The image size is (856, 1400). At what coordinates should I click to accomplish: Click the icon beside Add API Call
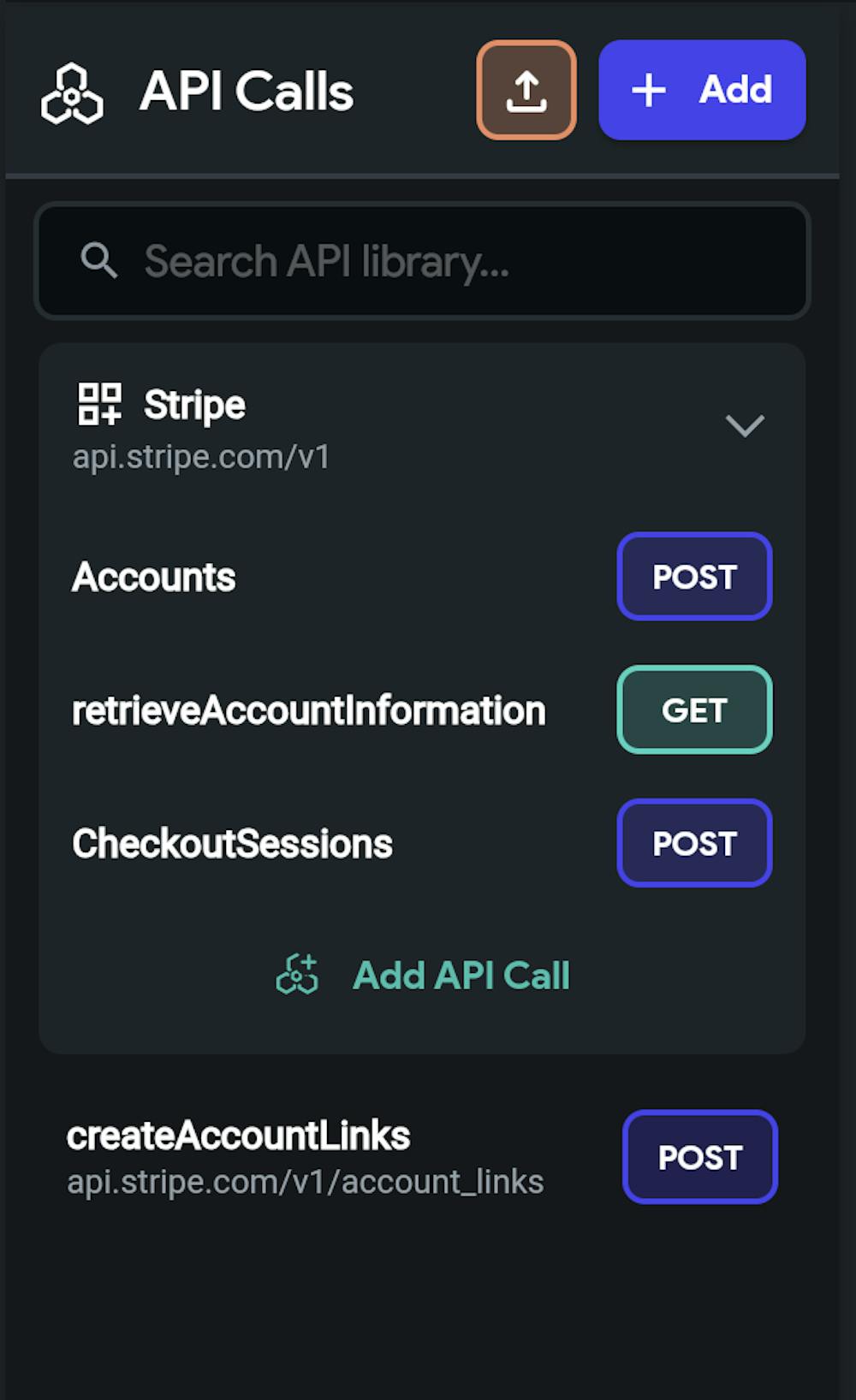coord(297,975)
